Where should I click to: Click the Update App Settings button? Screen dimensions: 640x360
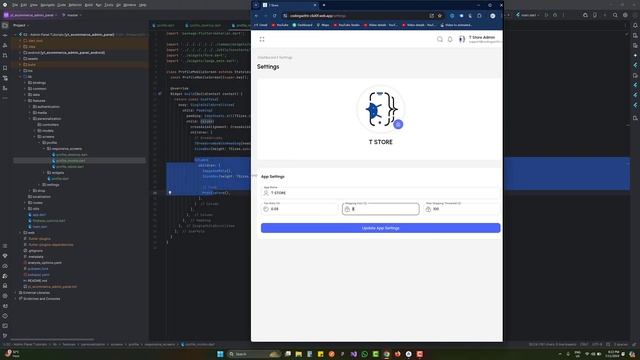[380, 228]
